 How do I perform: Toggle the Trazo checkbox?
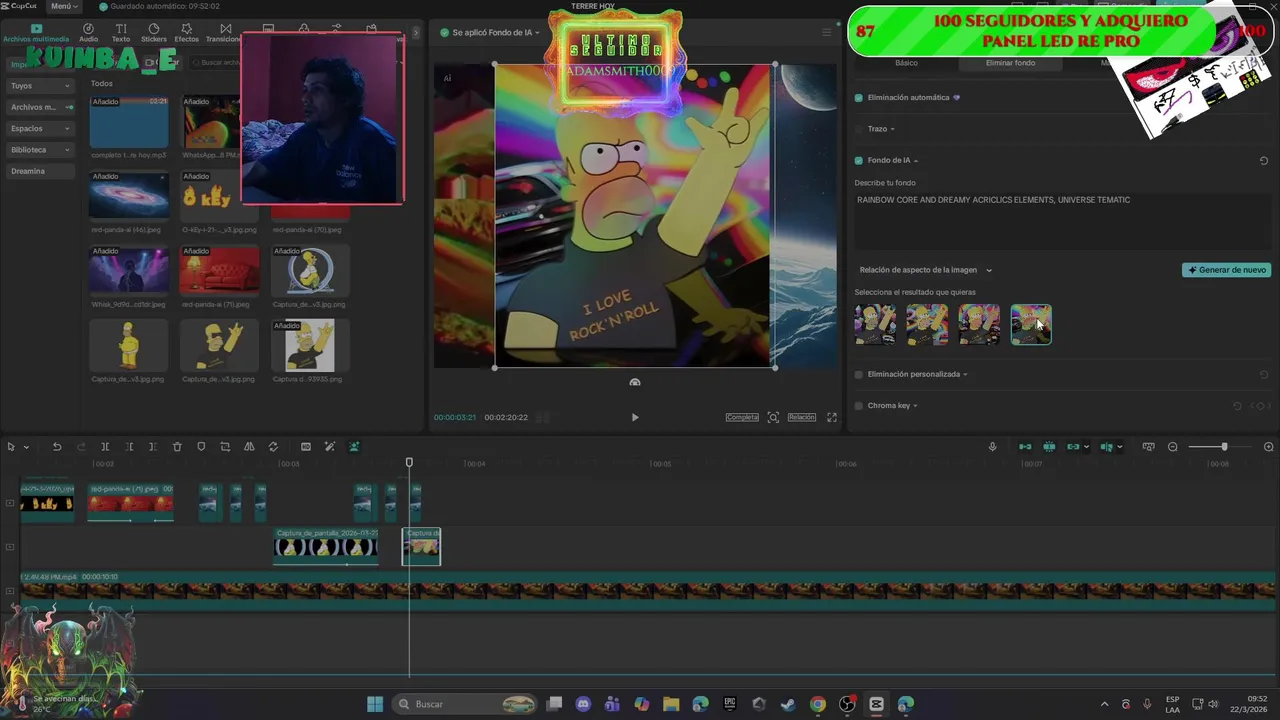pos(859,129)
